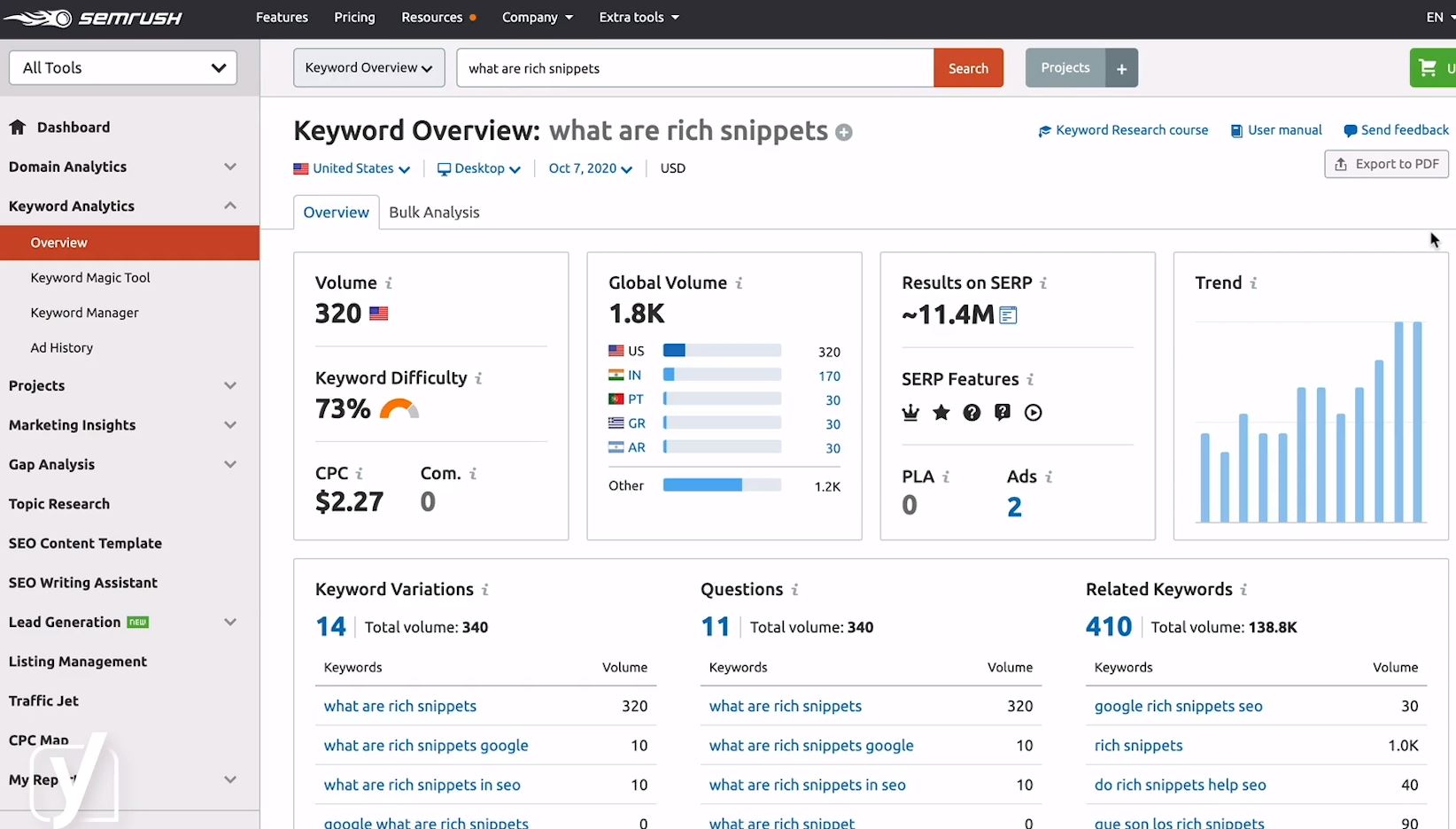Open the User manual link

point(1276,130)
